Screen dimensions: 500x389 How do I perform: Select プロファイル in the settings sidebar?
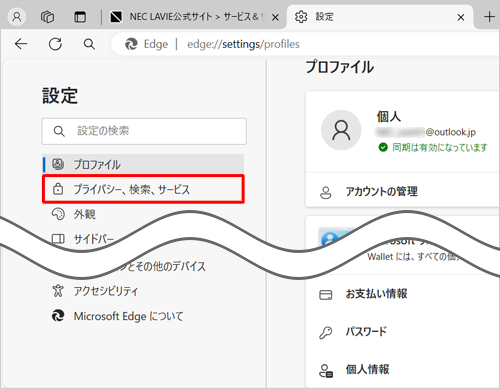coord(143,164)
